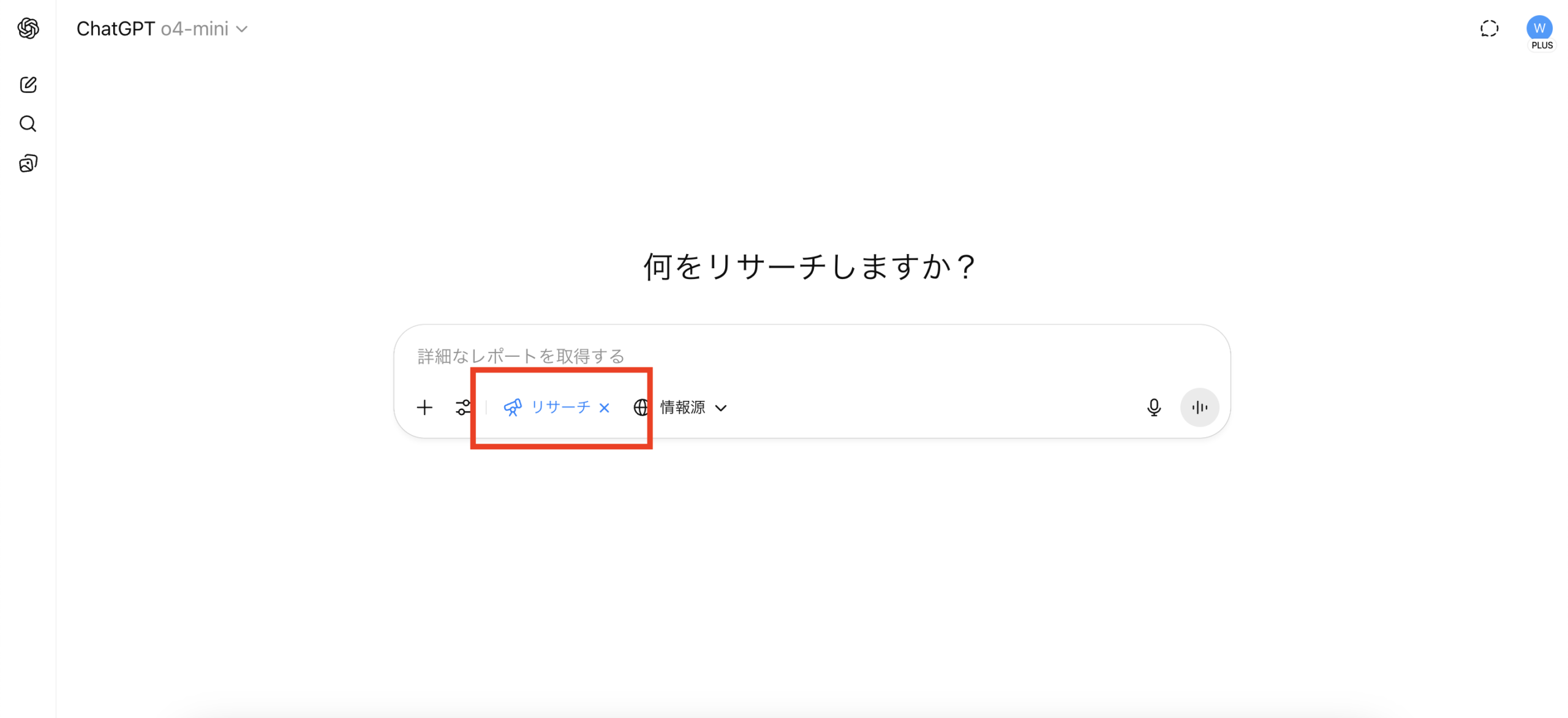Launch voice mode with the waveform button
The image size is (1568, 718).
(1199, 408)
